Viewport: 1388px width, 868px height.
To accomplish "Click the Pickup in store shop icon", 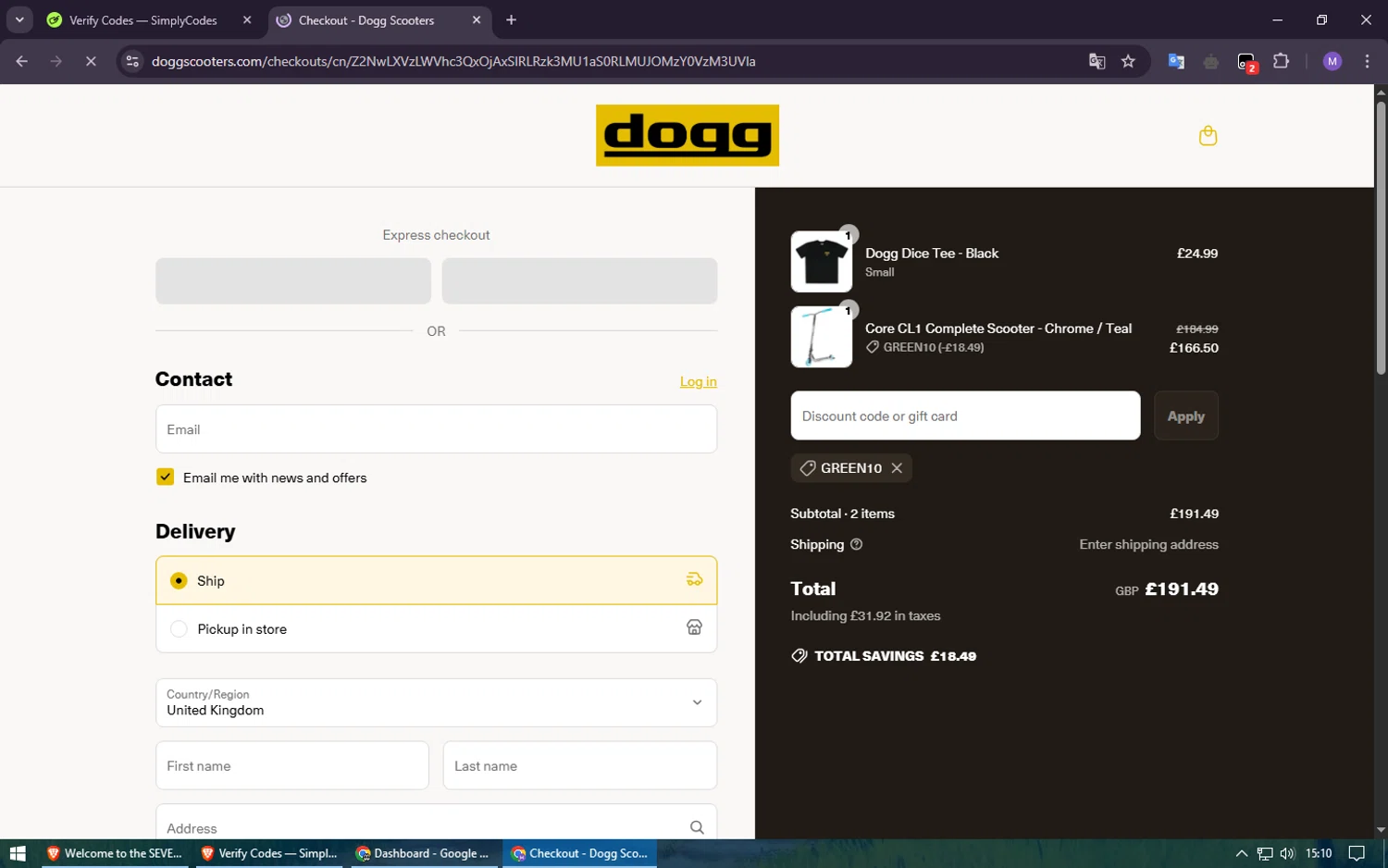I will (x=694, y=627).
